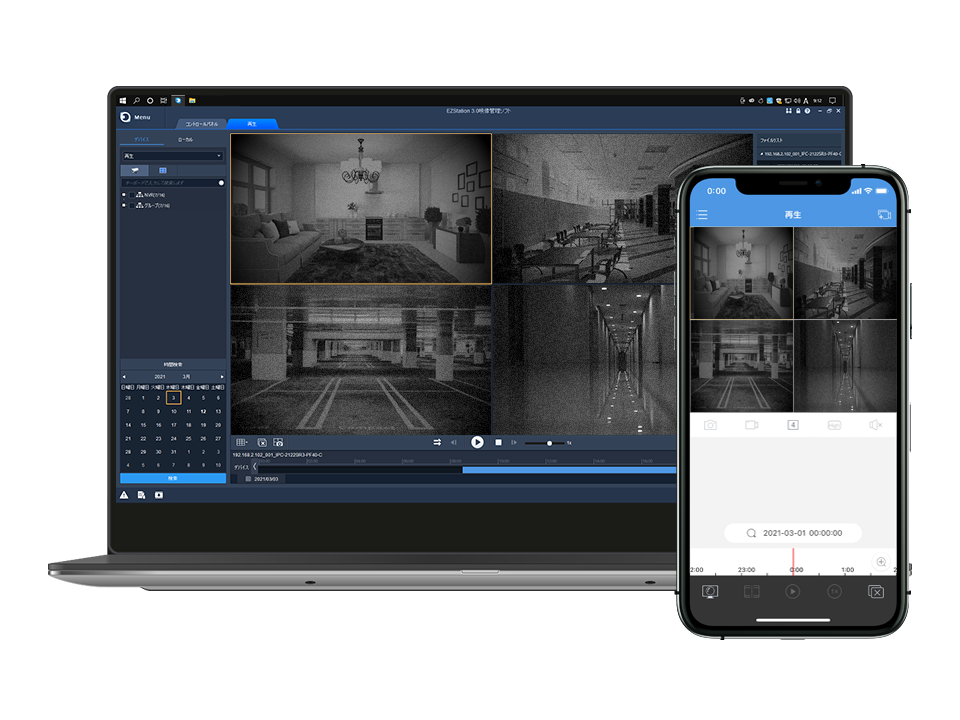Click the frame backward button
The width and height of the screenshot is (960, 720).
click(454, 442)
